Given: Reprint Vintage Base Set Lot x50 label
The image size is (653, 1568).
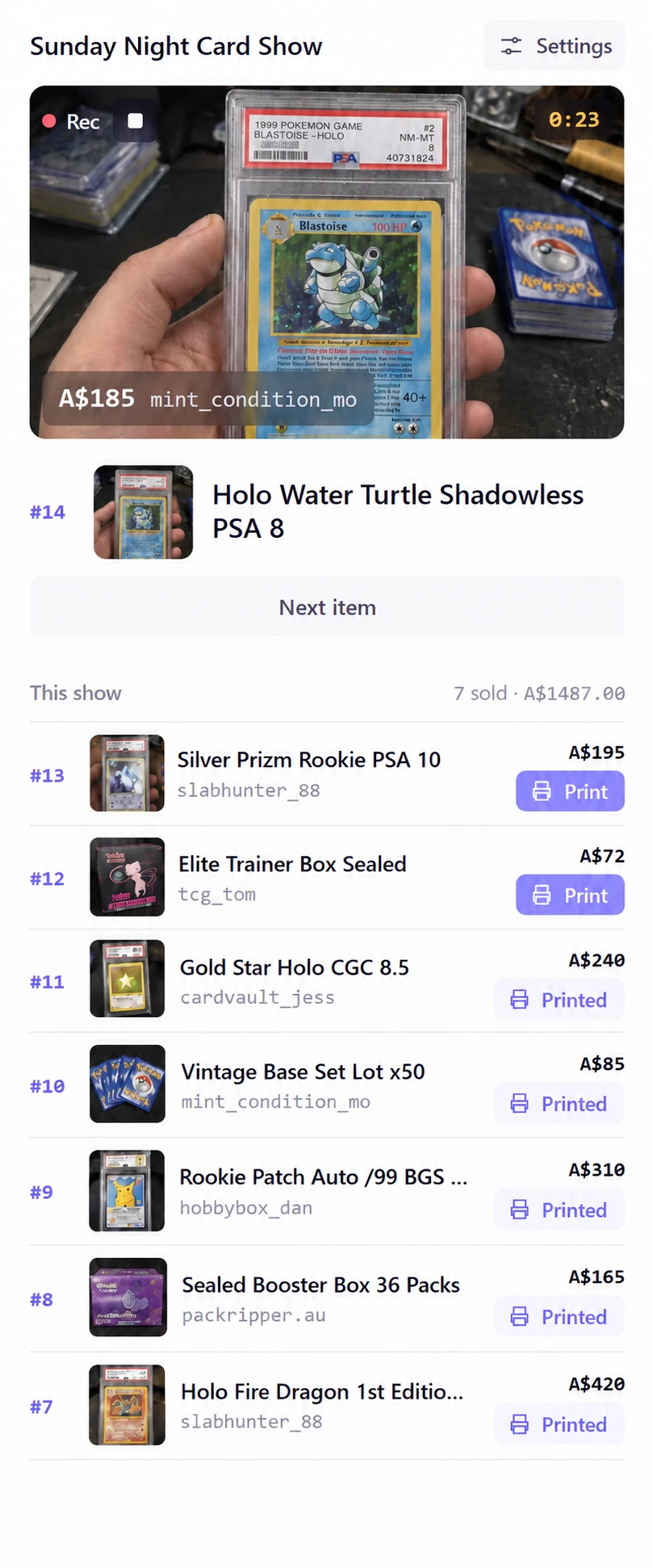Looking at the screenshot, I should point(559,1104).
